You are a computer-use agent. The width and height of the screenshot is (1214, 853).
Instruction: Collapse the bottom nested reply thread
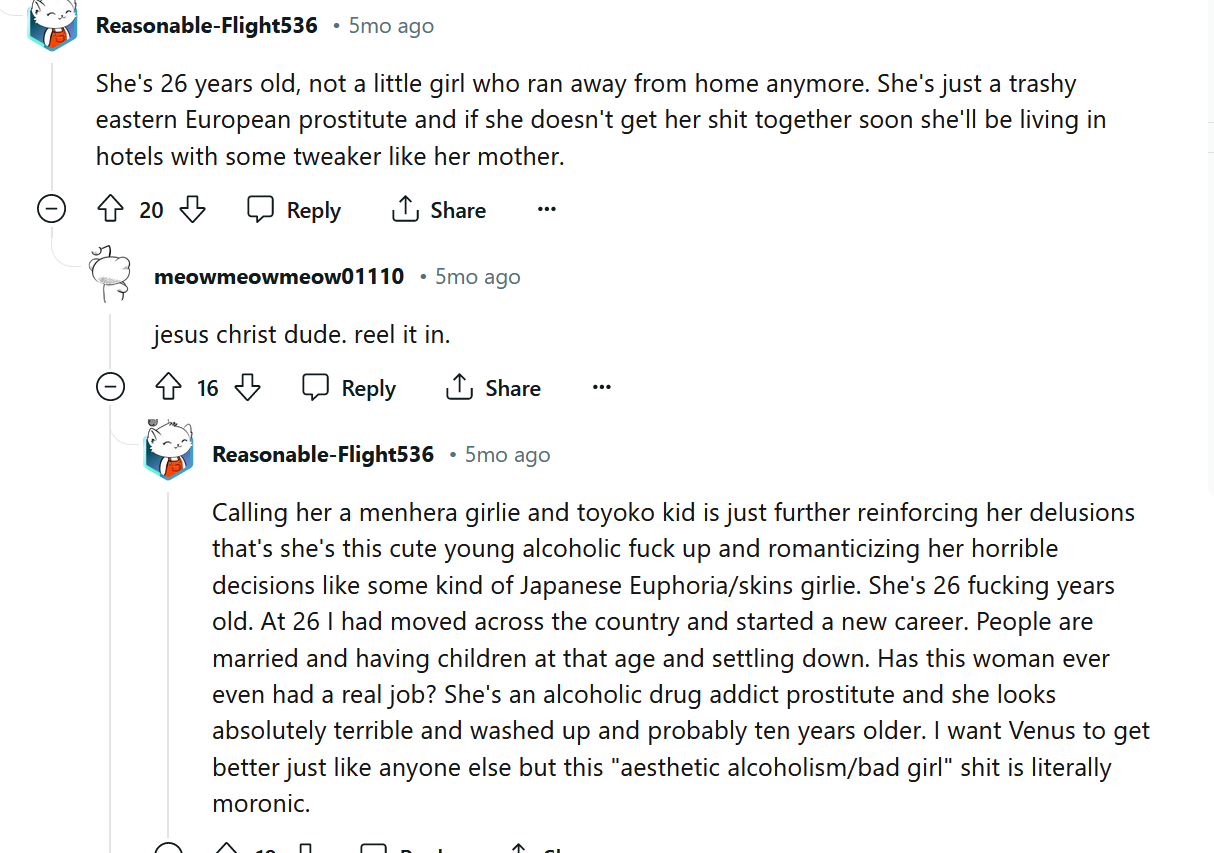(x=167, y=847)
